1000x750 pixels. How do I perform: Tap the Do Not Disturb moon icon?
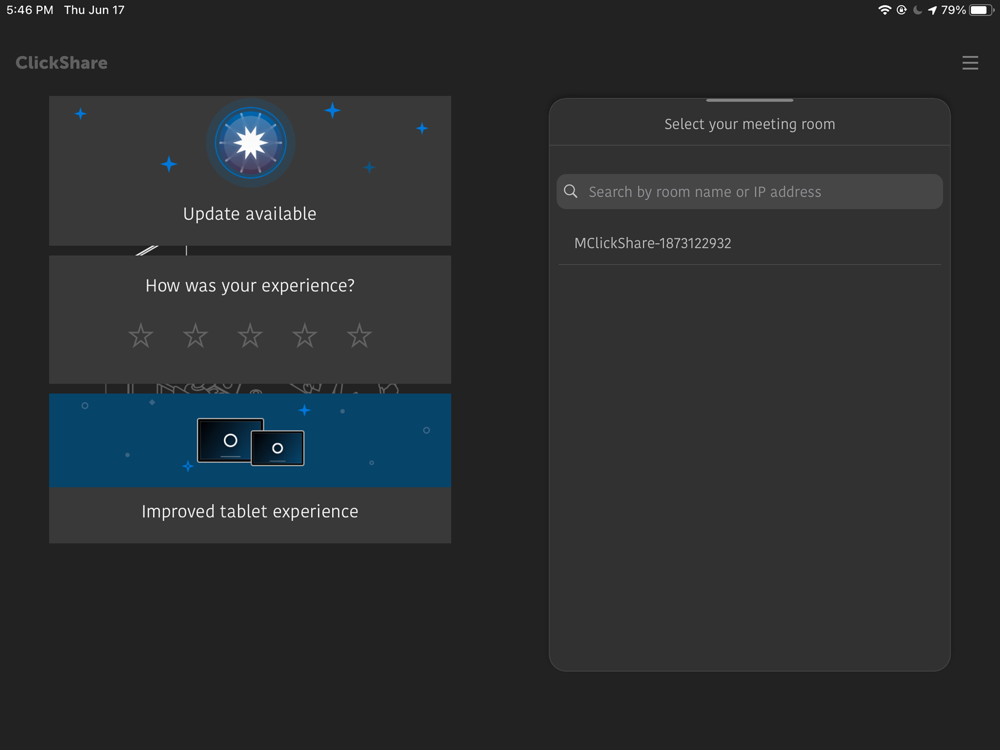pos(917,10)
